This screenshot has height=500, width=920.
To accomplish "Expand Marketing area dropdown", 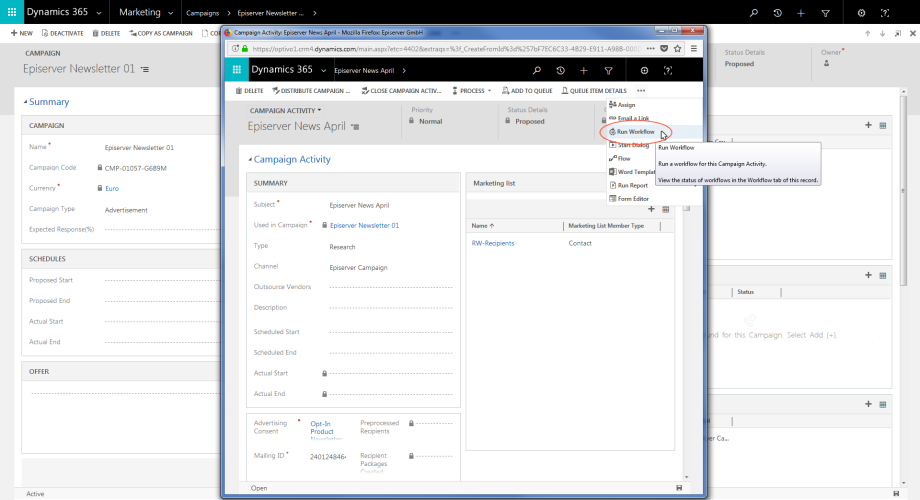I will [x=170, y=12].
